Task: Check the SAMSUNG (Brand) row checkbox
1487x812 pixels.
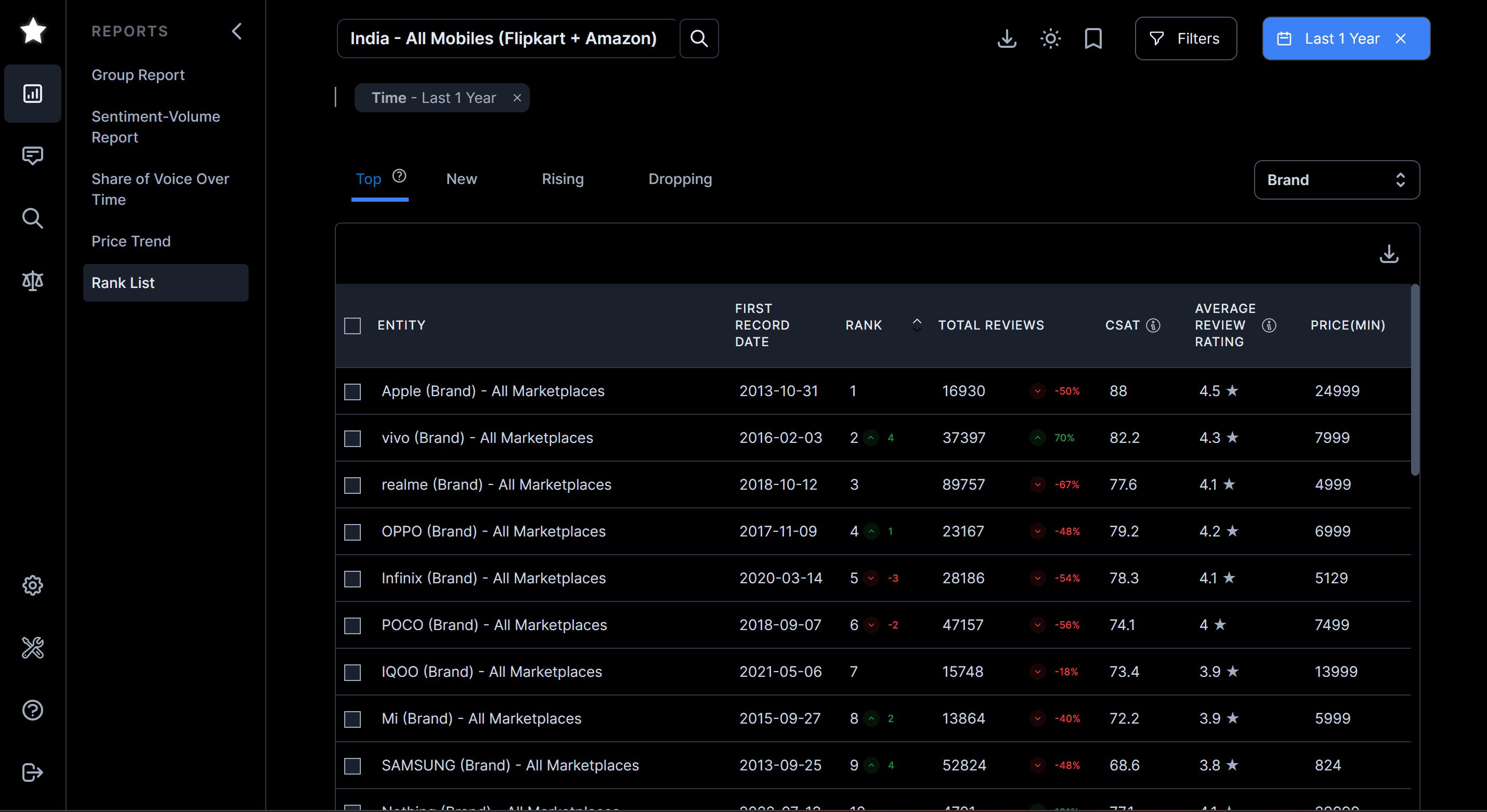Action: pos(352,766)
